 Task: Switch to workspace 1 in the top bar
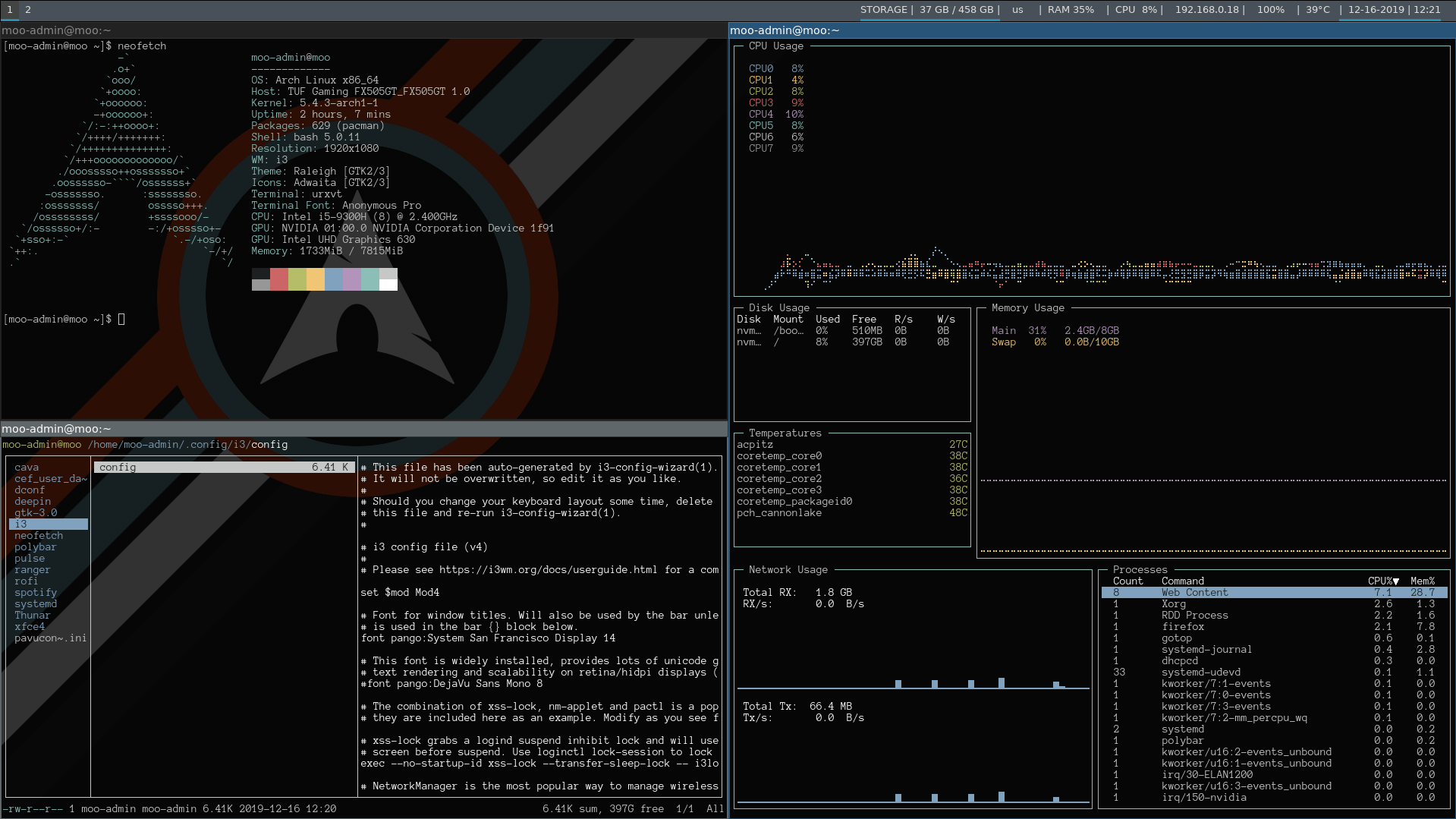pyautogui.click(x=10, y=10)
